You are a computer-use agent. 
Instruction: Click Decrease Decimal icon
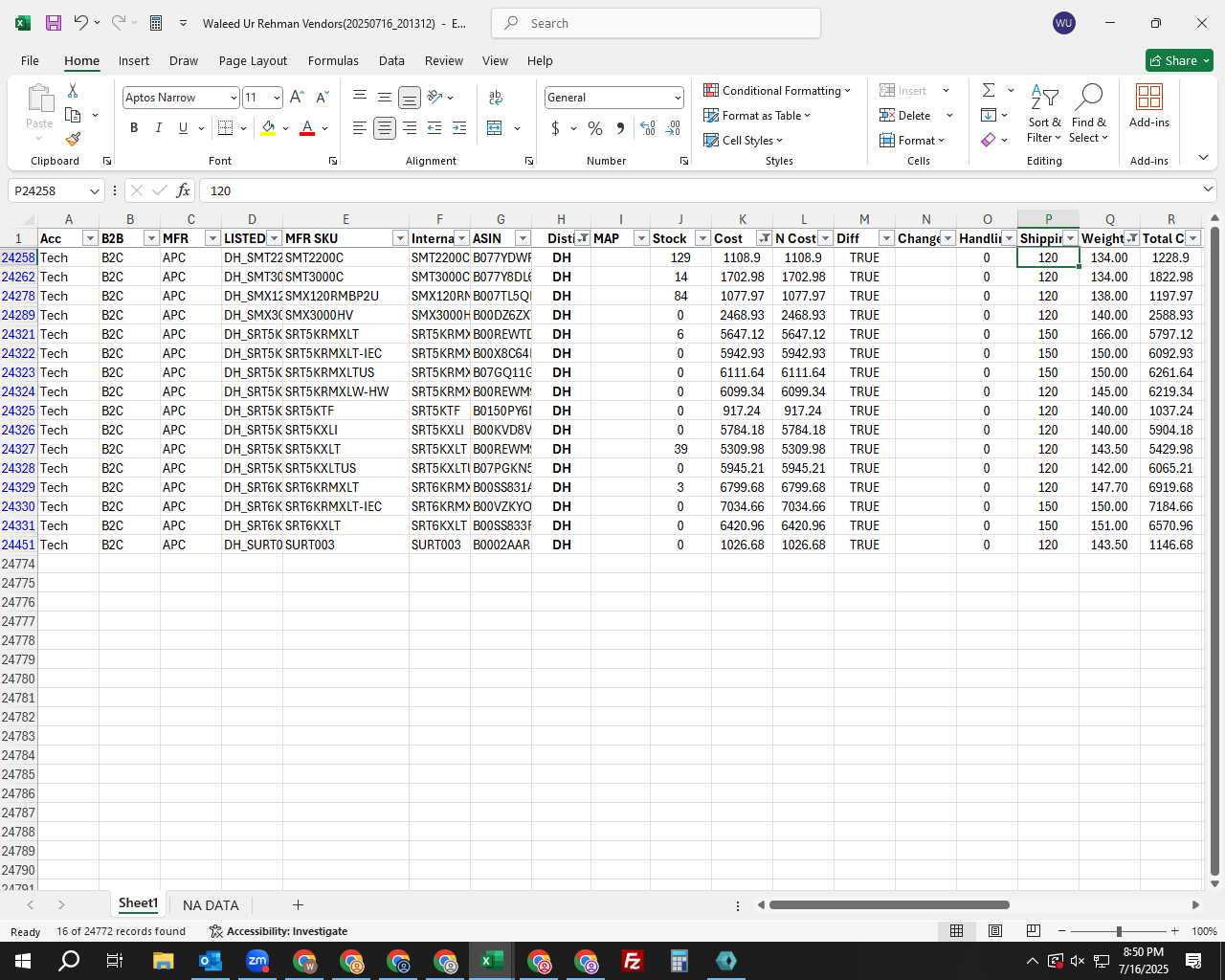tap(673, 128)
